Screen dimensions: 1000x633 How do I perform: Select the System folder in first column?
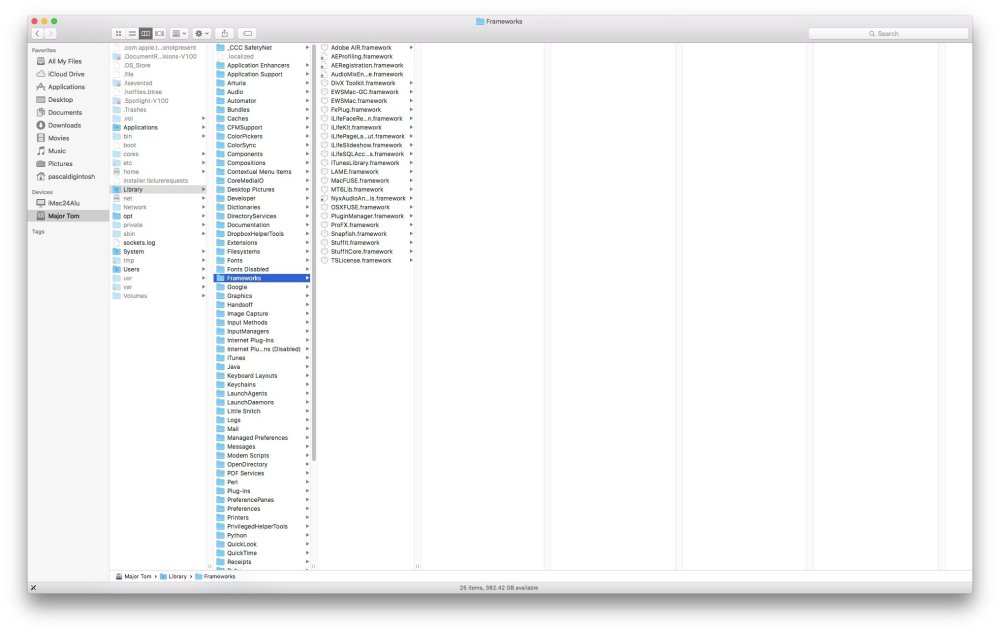click(159, 251)
